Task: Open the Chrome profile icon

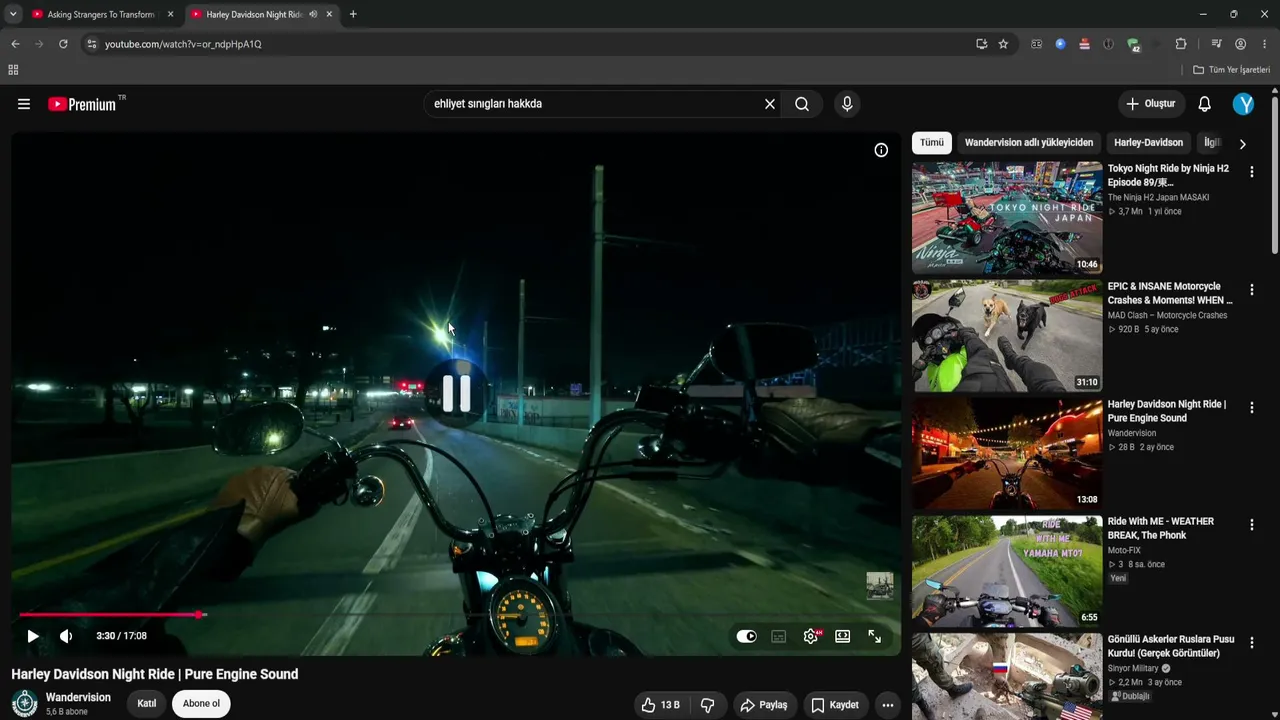Action: (1241, 44)
